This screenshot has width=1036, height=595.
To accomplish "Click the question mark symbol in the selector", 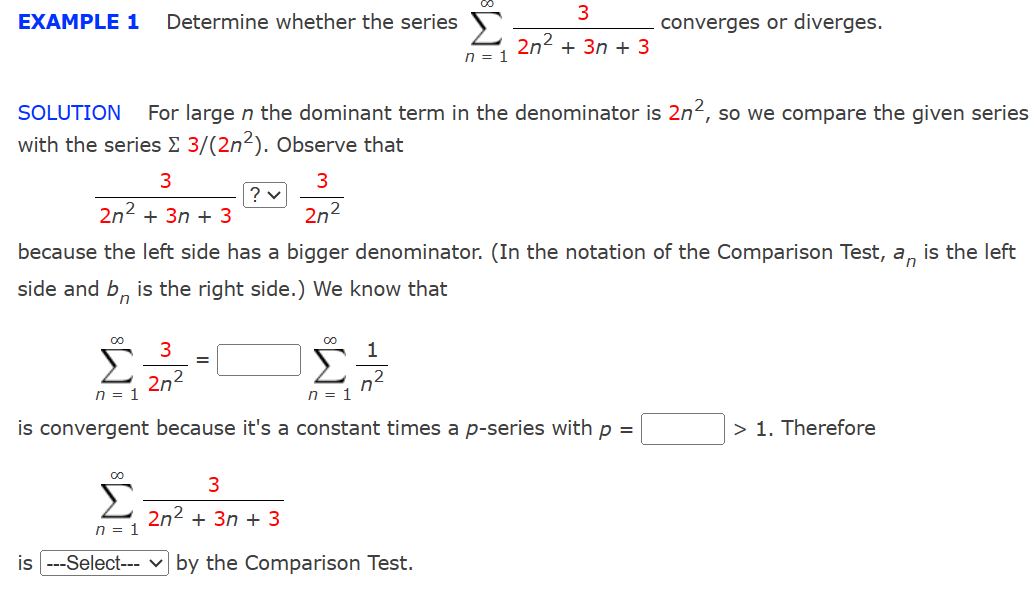I will pos(257,195).
